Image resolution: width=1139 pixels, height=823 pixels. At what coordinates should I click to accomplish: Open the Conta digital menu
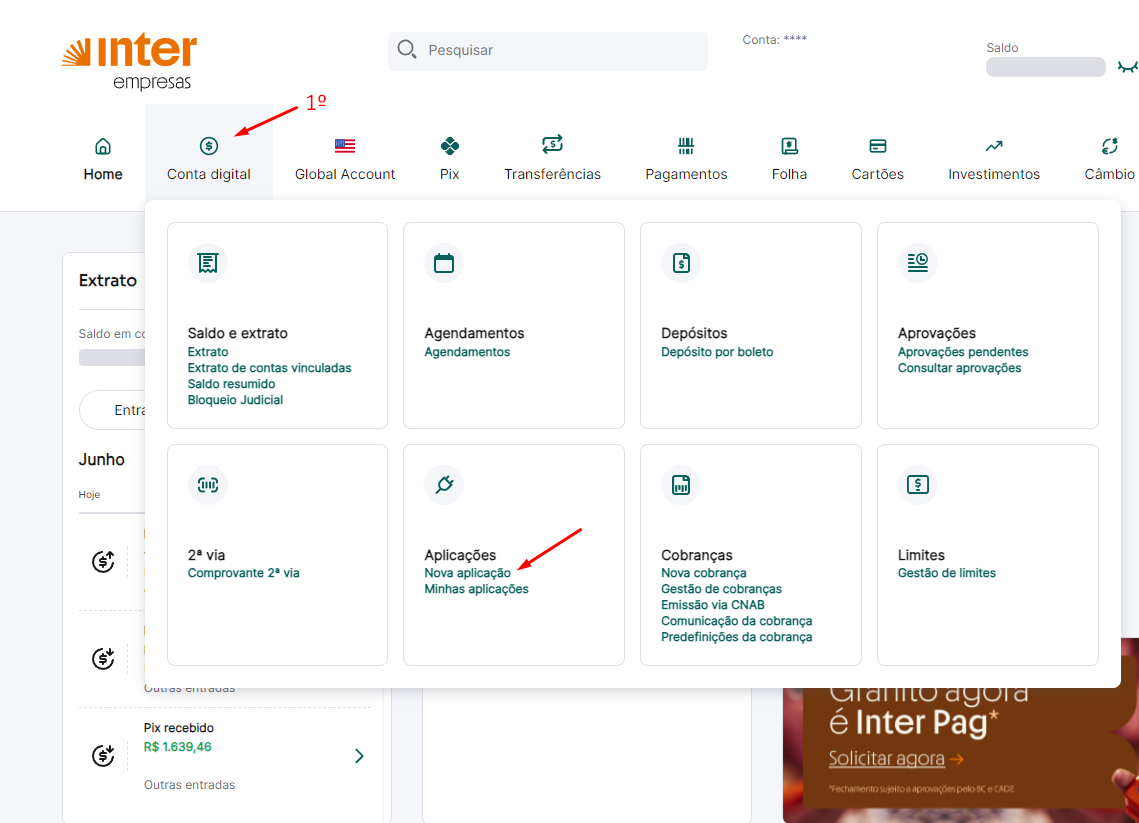click(x=208, y=158)
